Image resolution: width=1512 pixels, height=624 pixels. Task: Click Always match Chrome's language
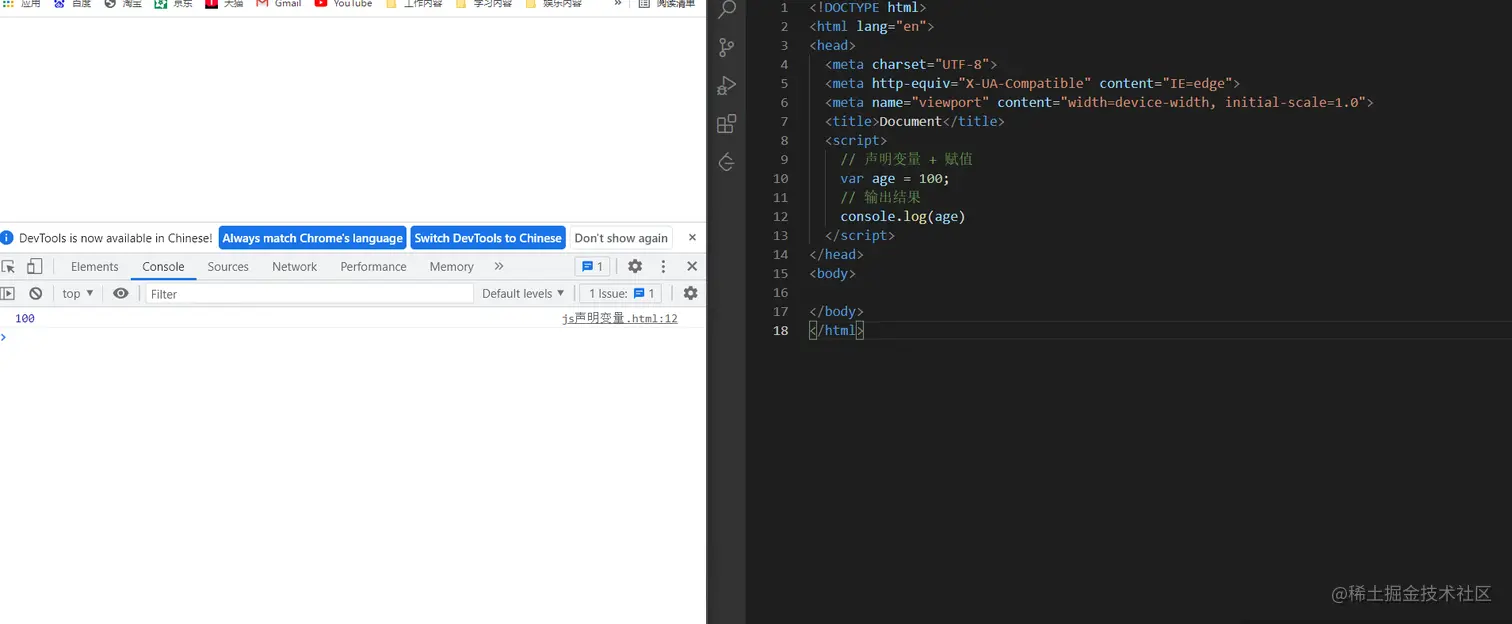coord(312,238)
